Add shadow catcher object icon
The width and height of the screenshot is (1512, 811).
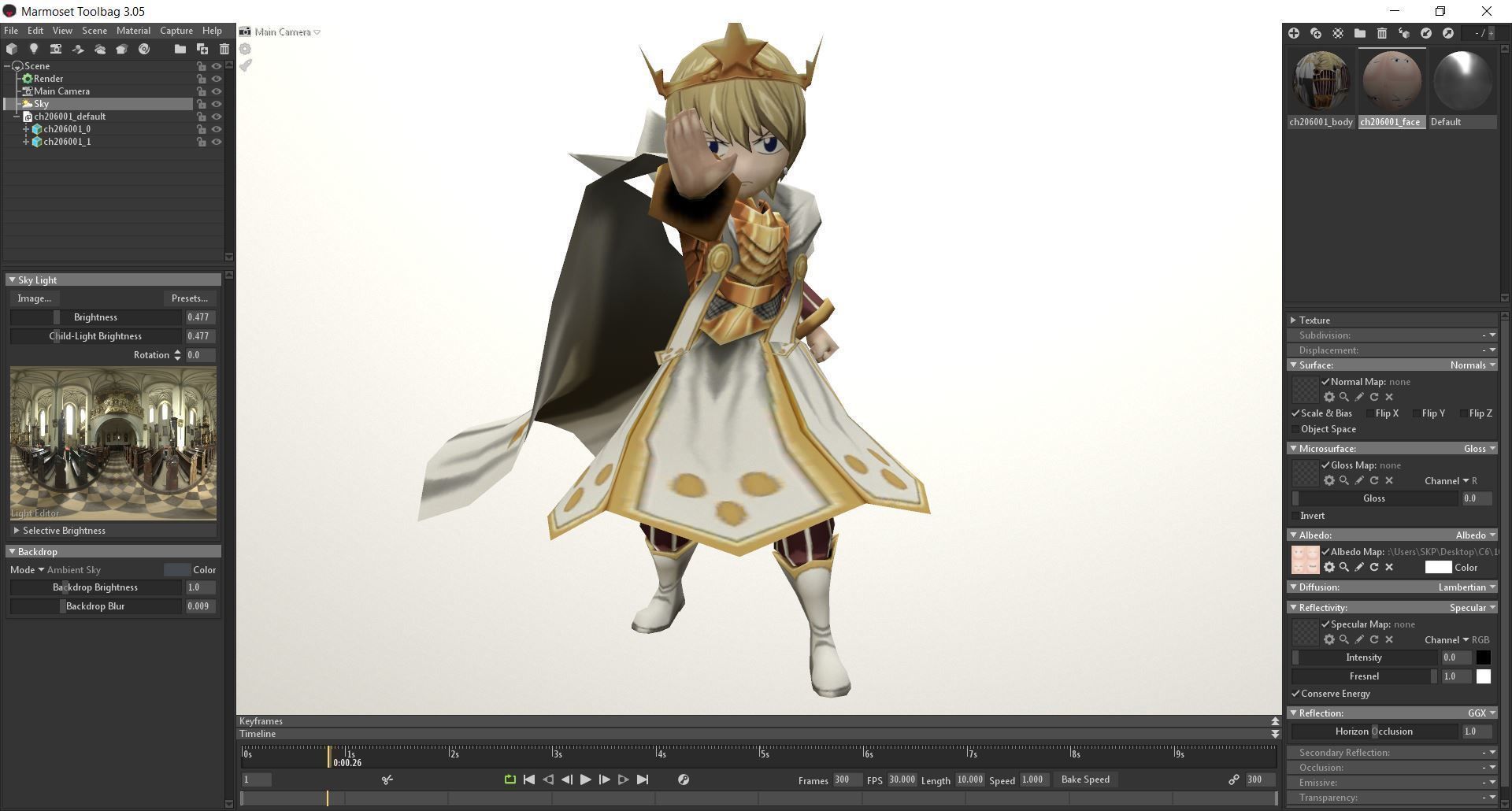click(x=78, y=49)
